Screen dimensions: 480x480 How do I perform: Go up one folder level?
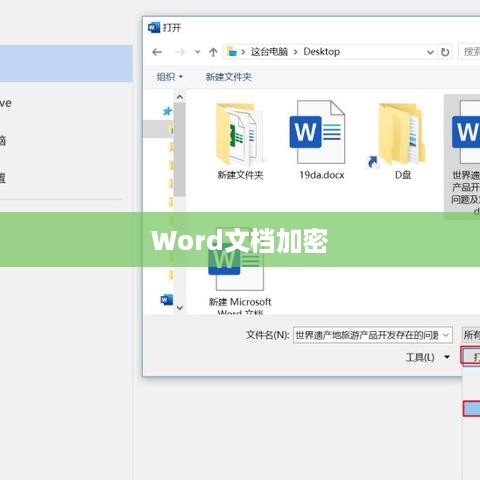coord(213,52)
